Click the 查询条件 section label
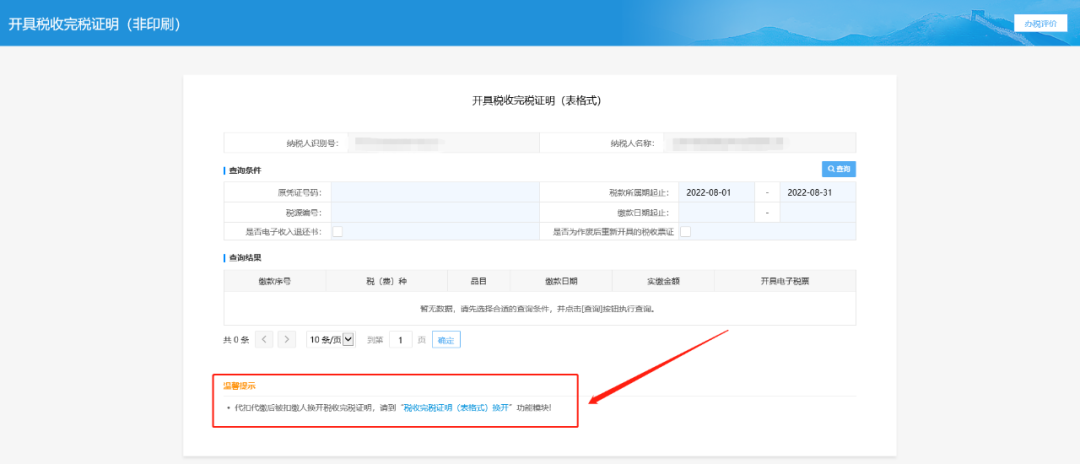This screenshot has width=1080, height=464. (x=245, y=170)
